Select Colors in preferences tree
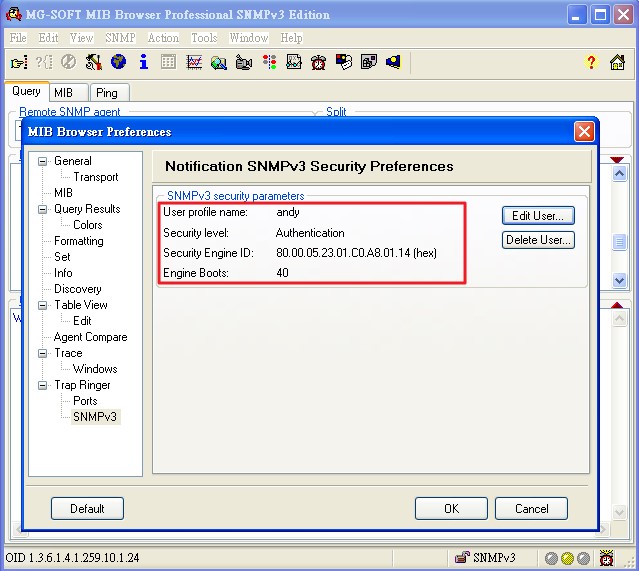Image resolution: width=639 pixels, height=571 pixels. (88, 225)
